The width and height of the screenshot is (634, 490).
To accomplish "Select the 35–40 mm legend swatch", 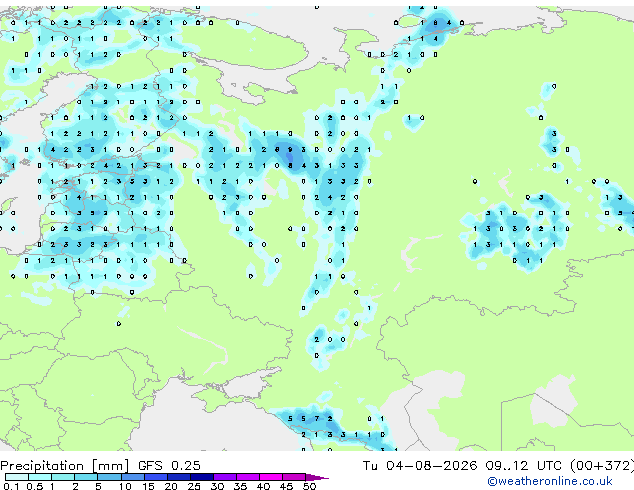I will click(248, 477).
